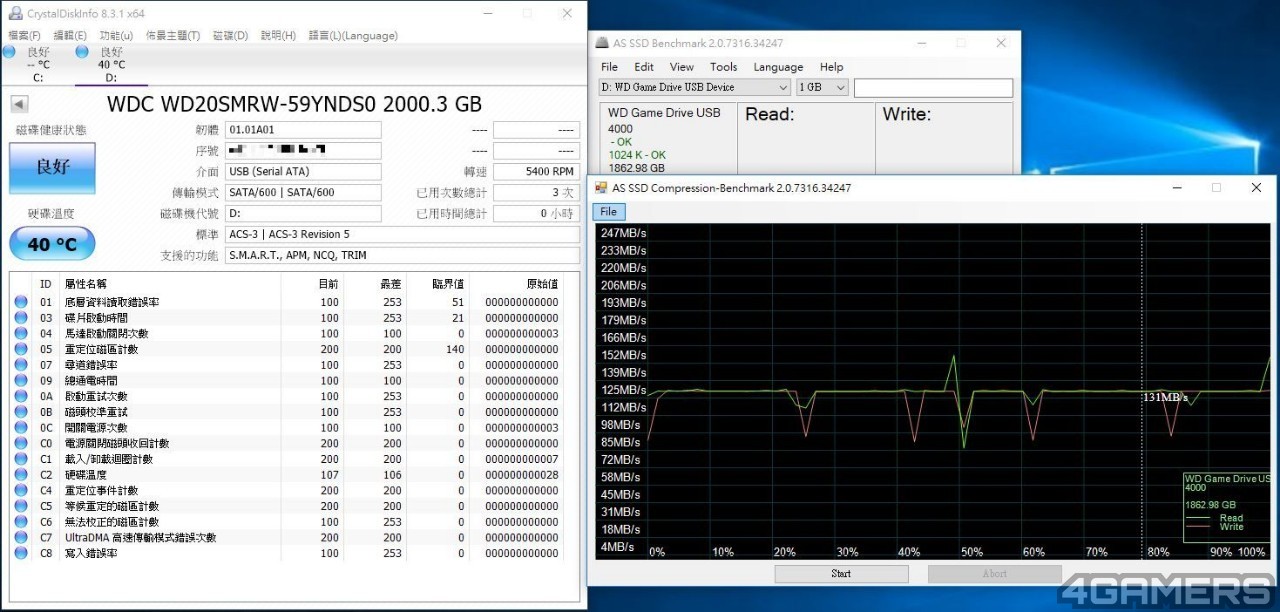Click the 屬性名稱 column header
This screenshot has height=612, width=1280.
(x=86, y=285)
